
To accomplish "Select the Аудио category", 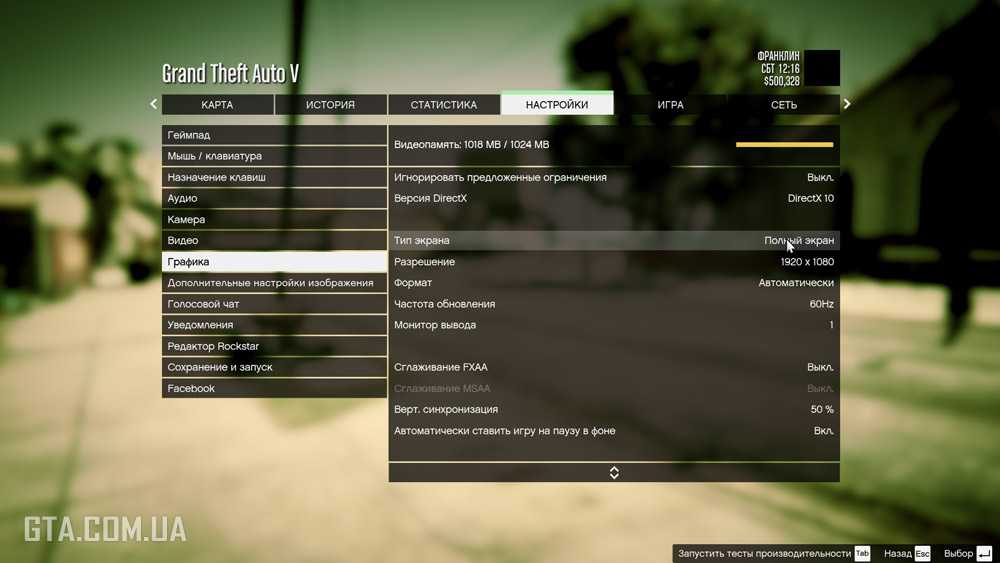I will 274,198.
